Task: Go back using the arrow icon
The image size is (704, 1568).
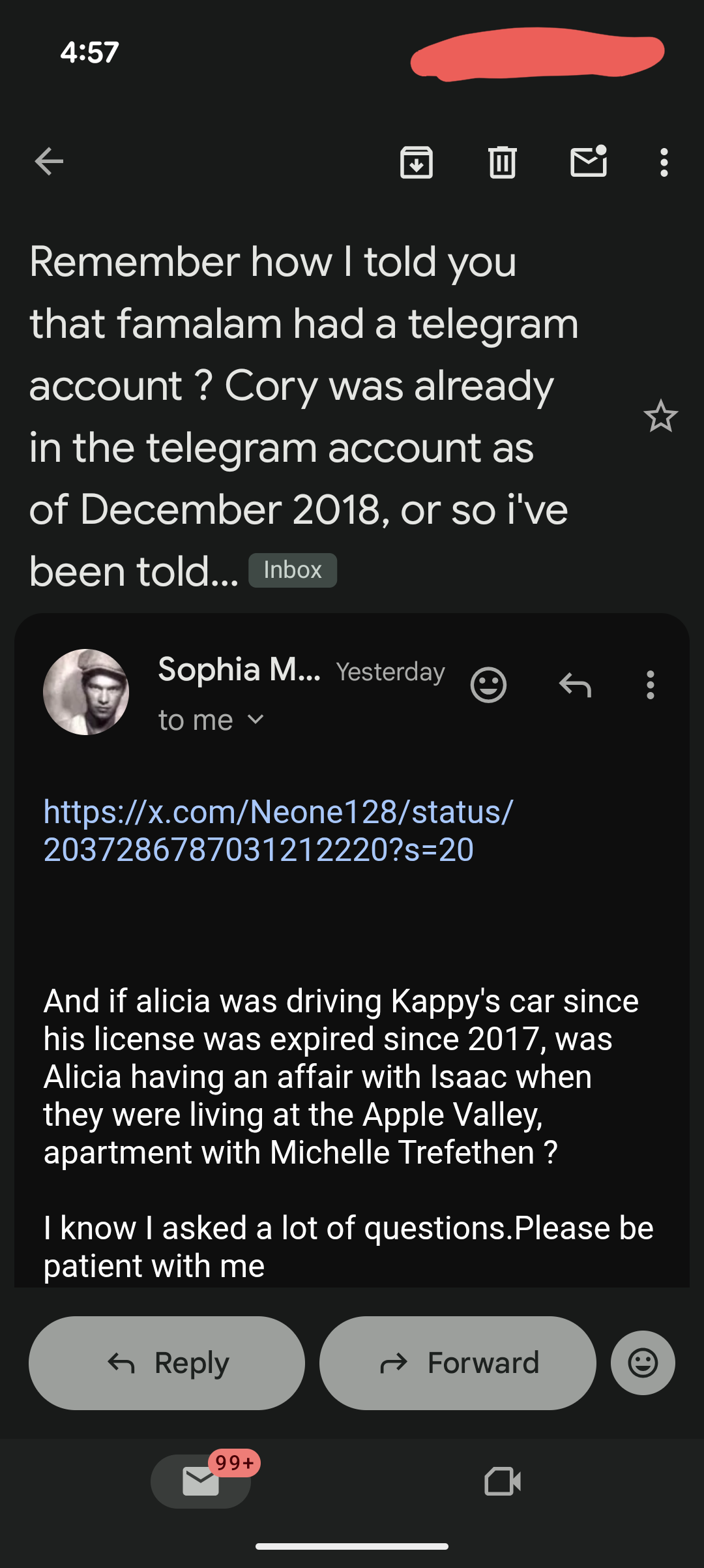Action: [49, 162]
